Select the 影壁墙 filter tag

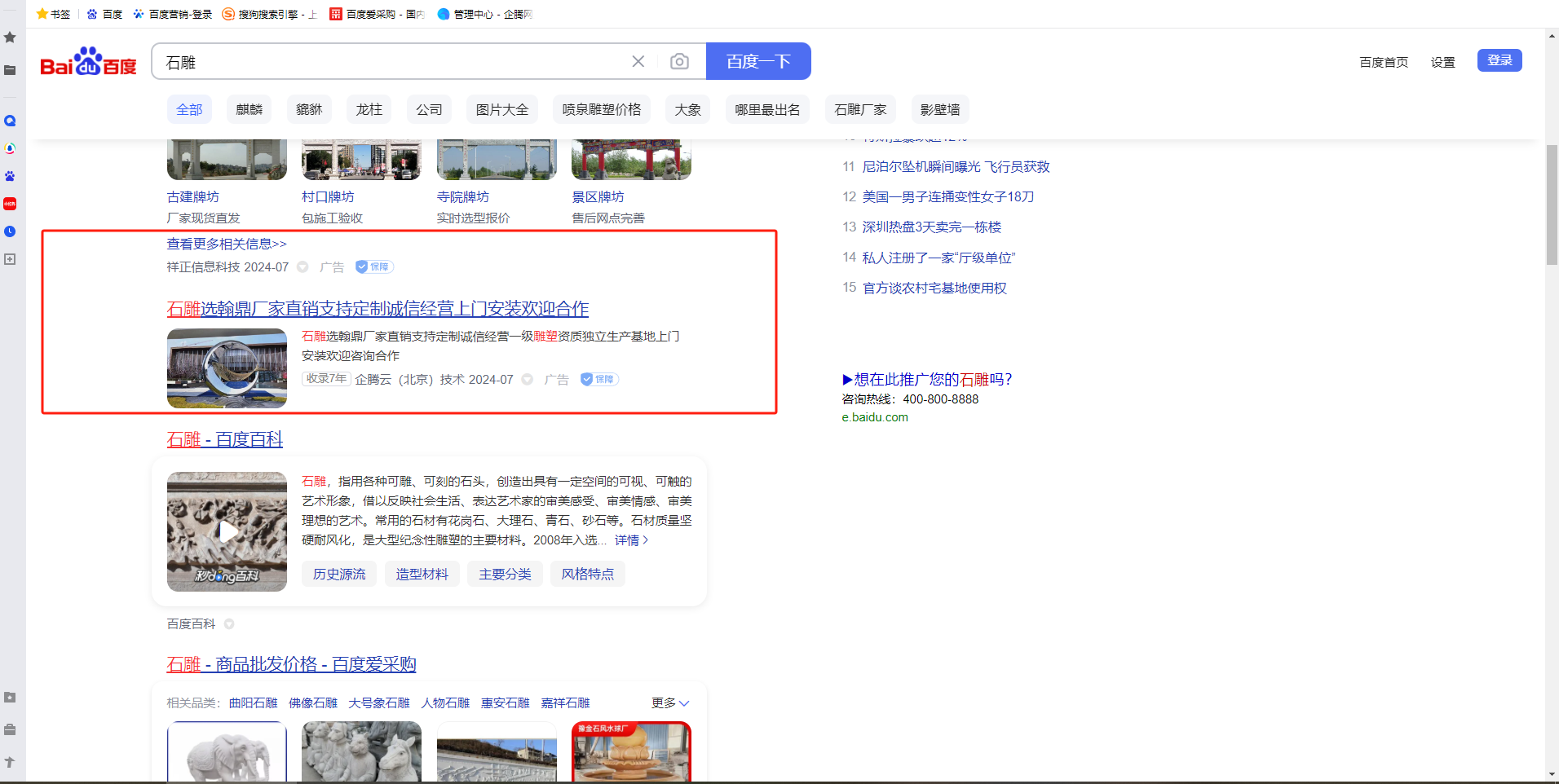(x=940, y=109)
